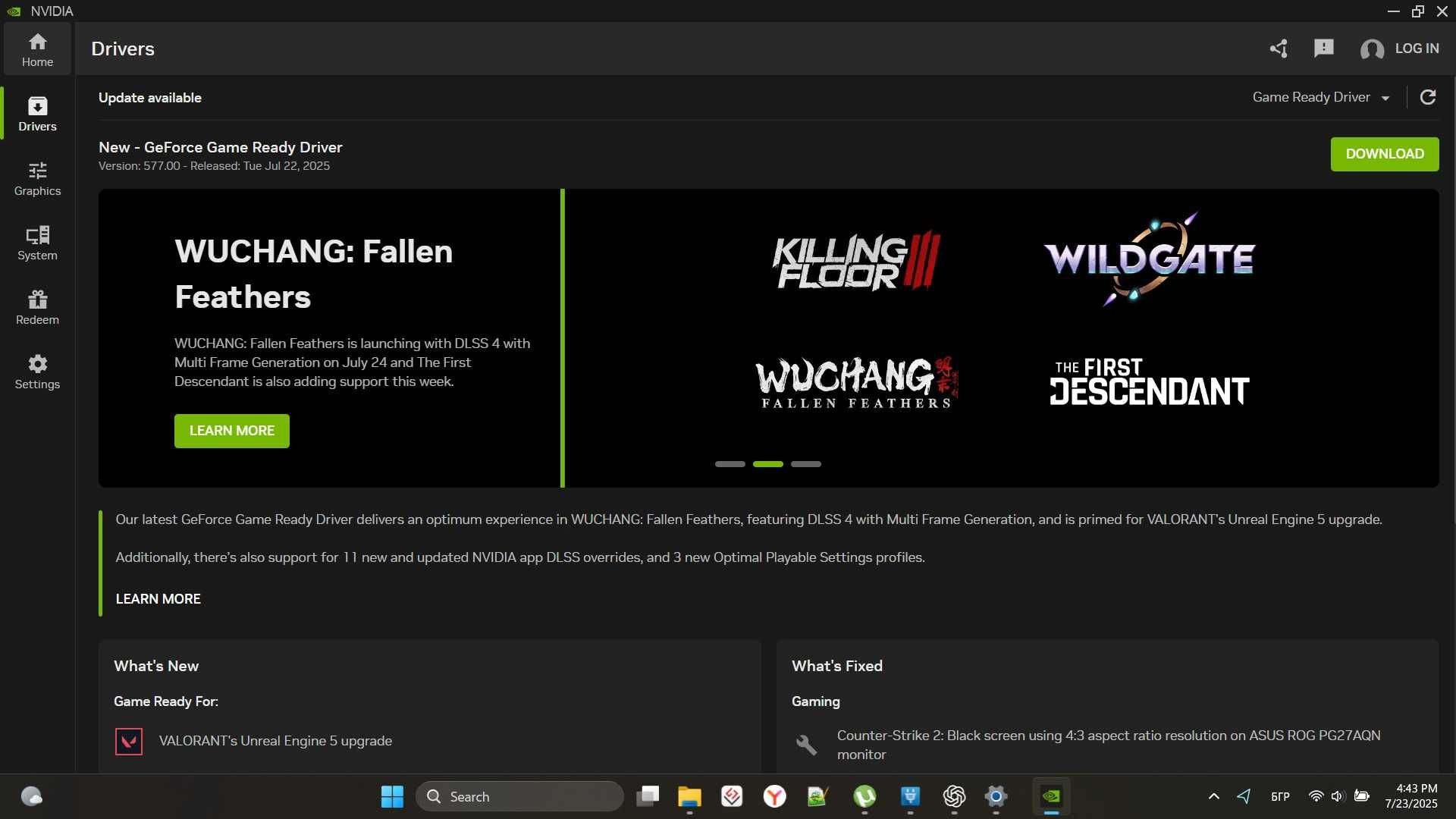Image resolution: width=1456 pixels, height=819 pixels.
Task: Click the user avatar icon
Action: pos(1372,49)
